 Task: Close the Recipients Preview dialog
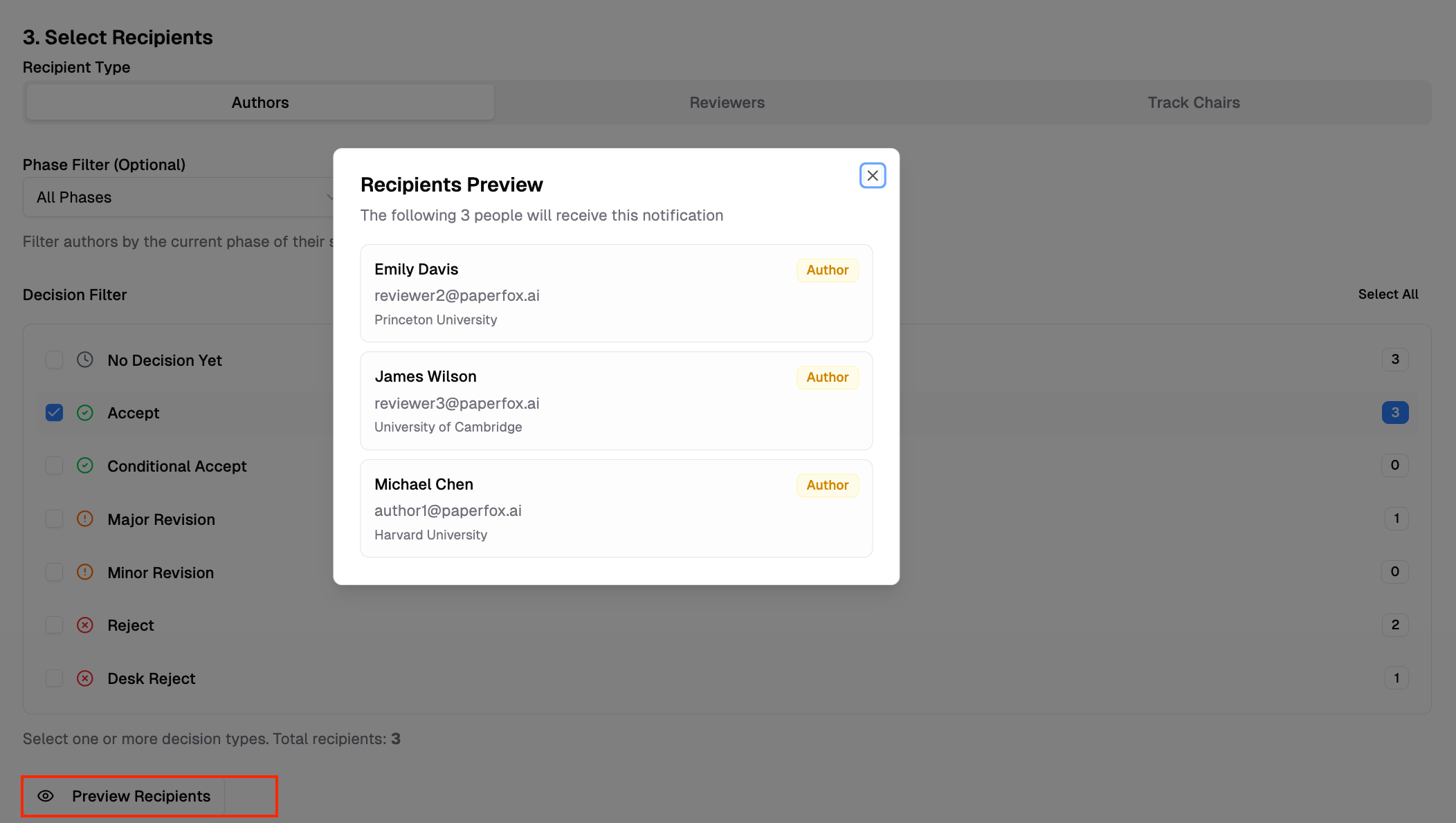click(873, 176)
